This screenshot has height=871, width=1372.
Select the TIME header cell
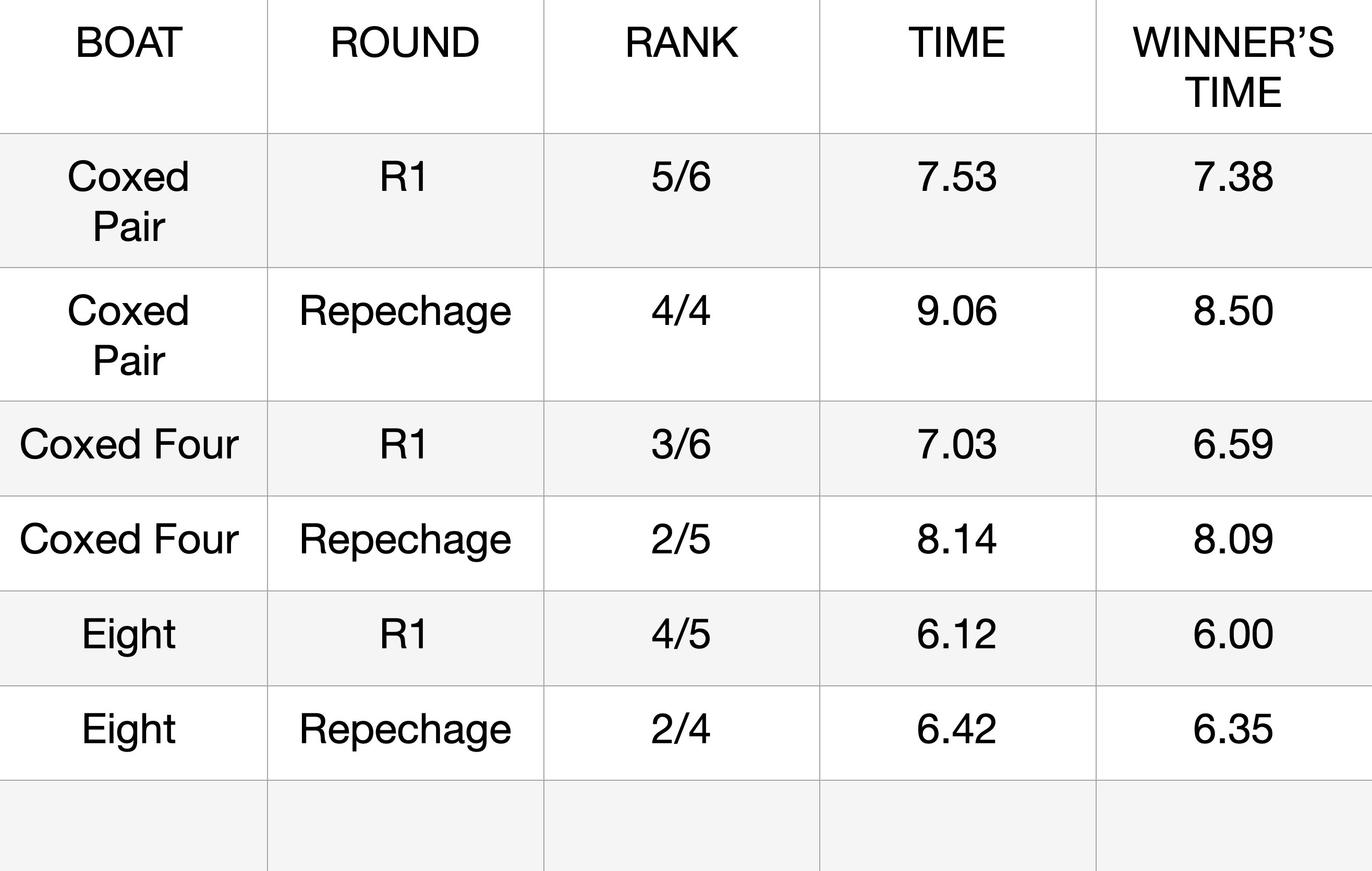(957, 43)
